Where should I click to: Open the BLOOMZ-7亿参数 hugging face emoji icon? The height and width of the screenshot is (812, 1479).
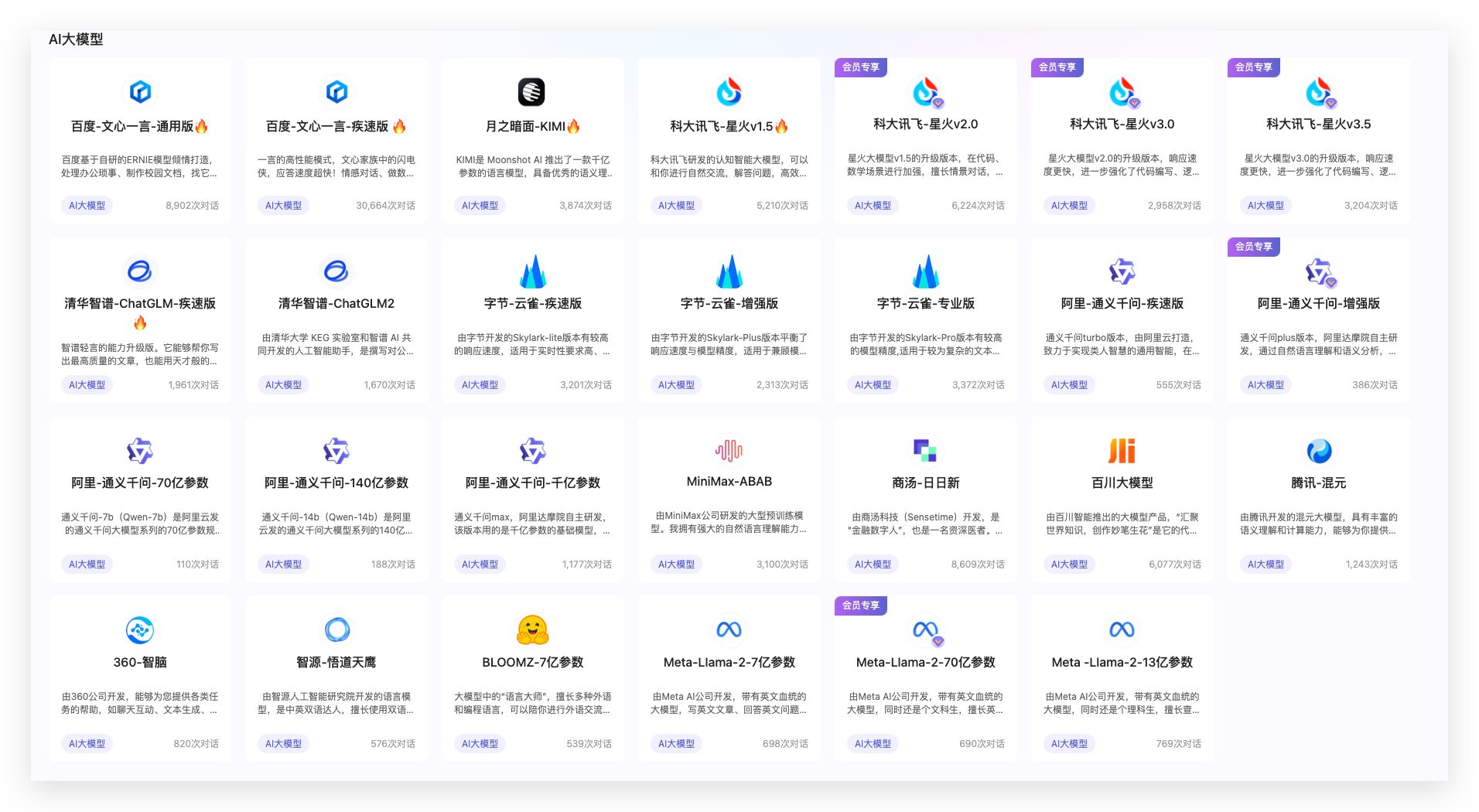(532, 630)
